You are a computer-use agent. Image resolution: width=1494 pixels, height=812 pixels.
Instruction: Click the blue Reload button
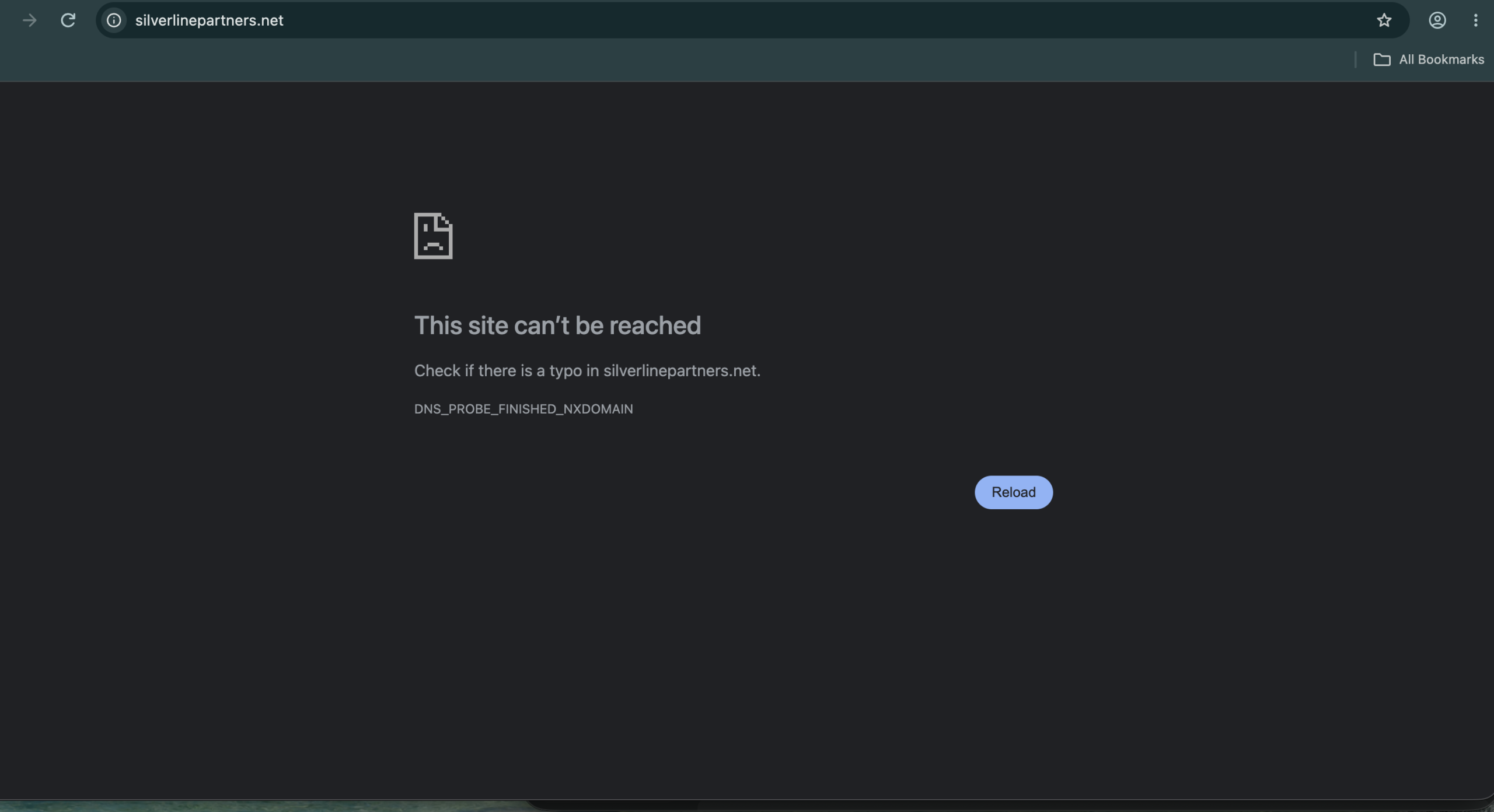(1014, 492)
